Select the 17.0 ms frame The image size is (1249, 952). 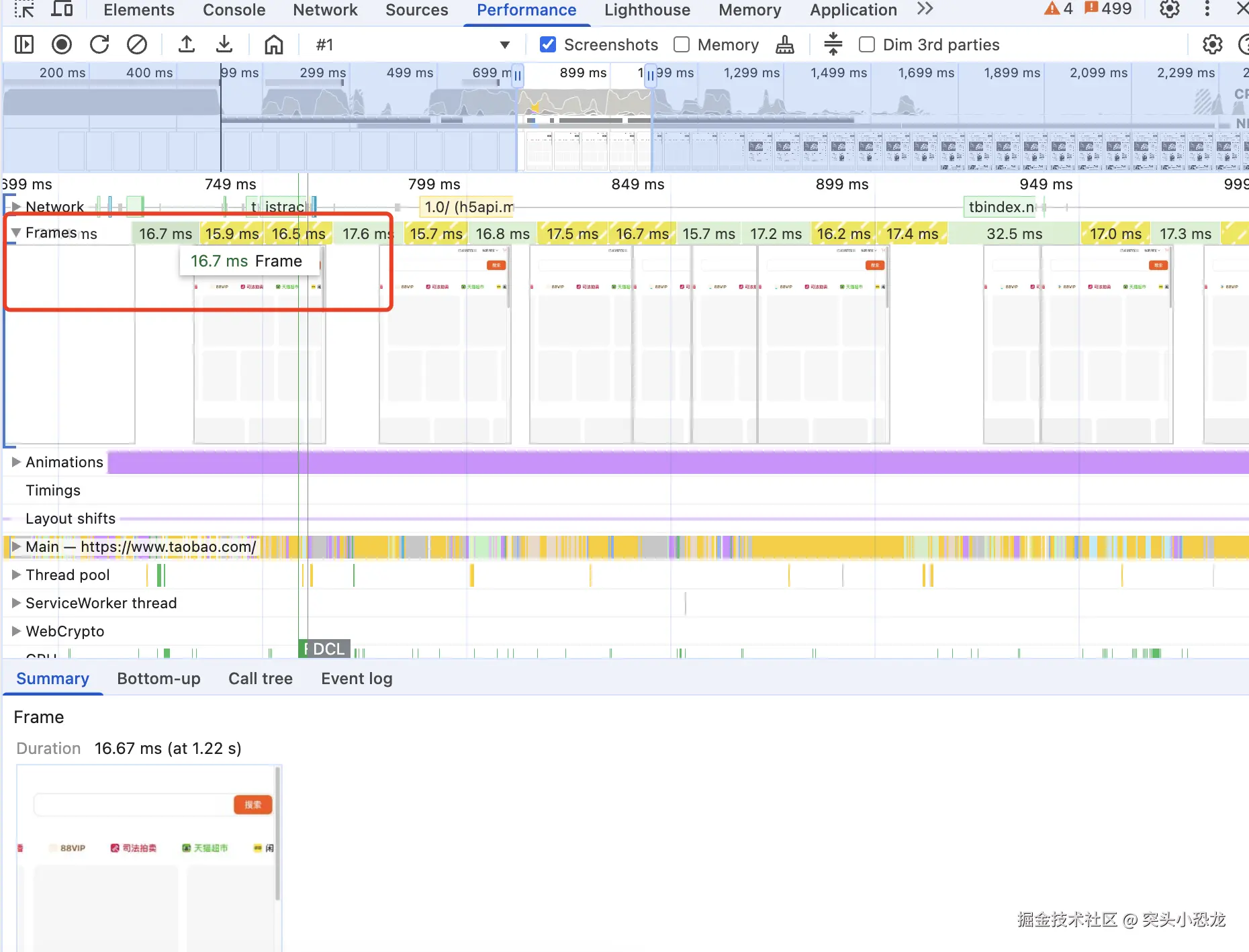1115,234
